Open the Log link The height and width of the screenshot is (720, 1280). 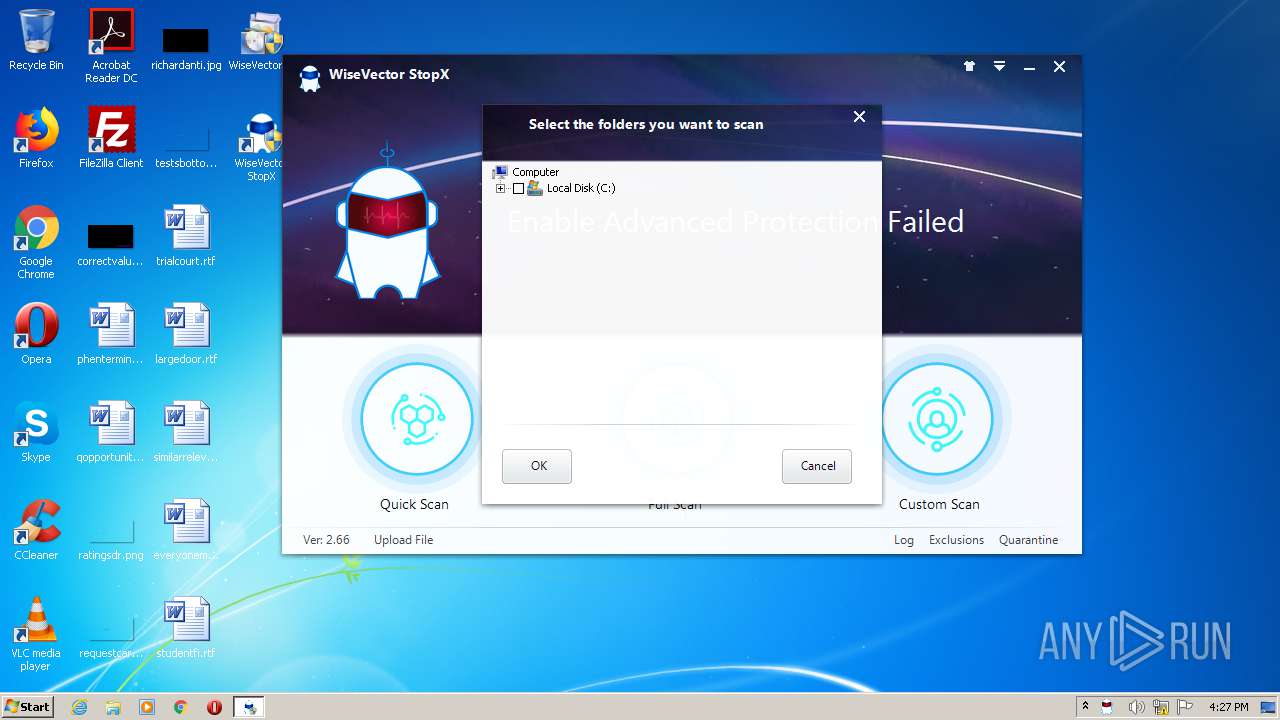tap(904, 540)
